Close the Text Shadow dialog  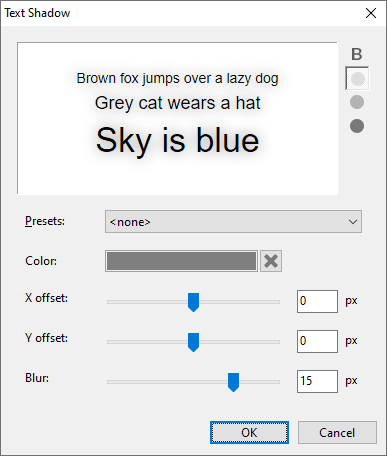pyautogui.click(x=371, y=13)
